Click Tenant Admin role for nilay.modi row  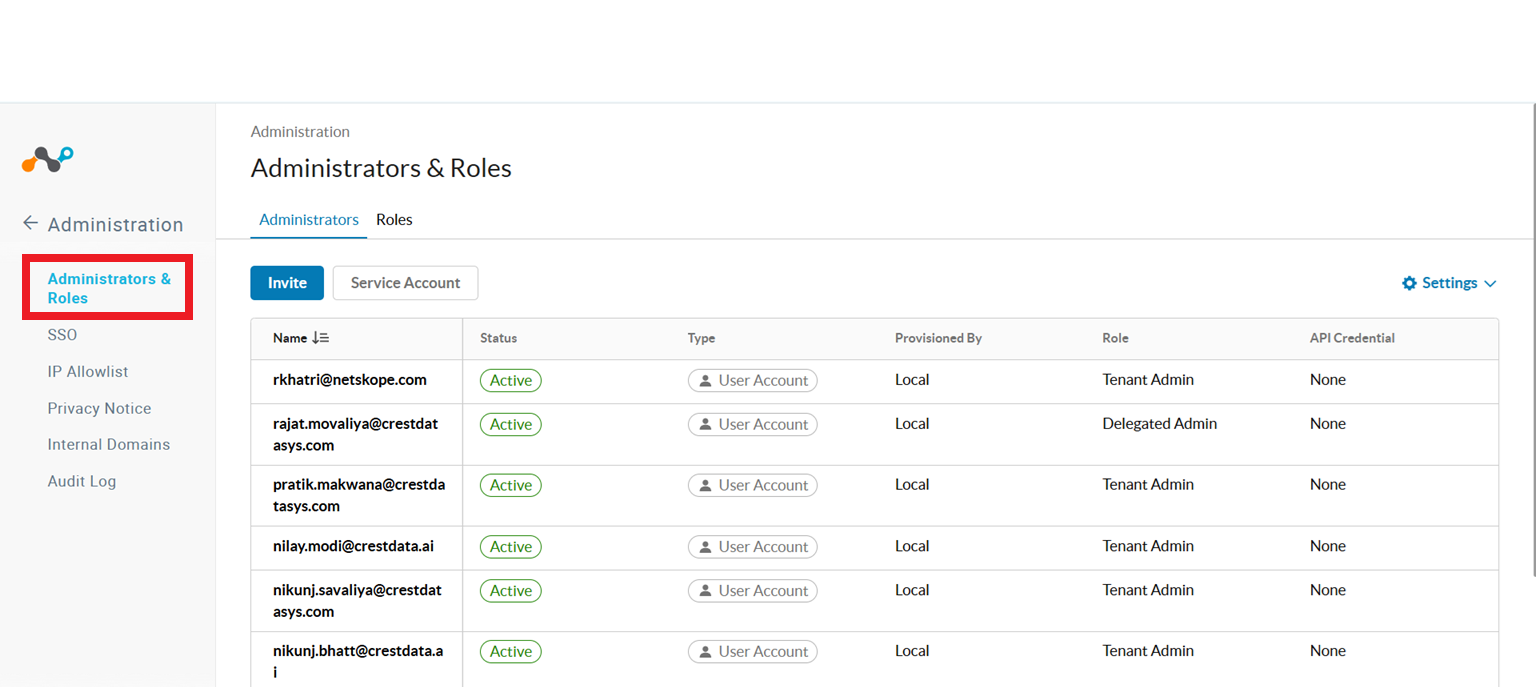pyautogui.click(x=1148, y=547)
